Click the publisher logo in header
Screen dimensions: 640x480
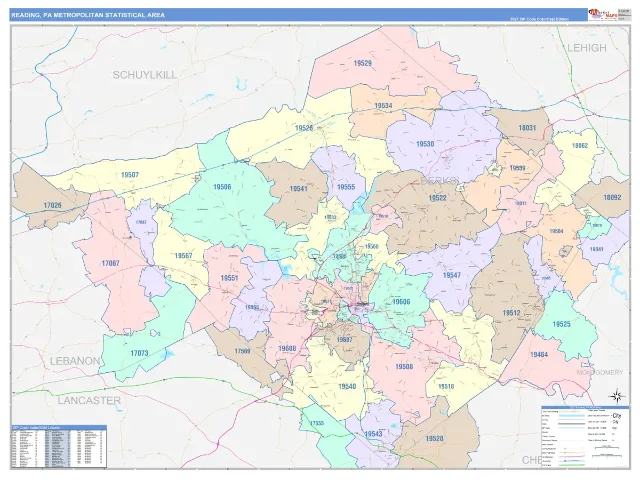click(602, 14)
